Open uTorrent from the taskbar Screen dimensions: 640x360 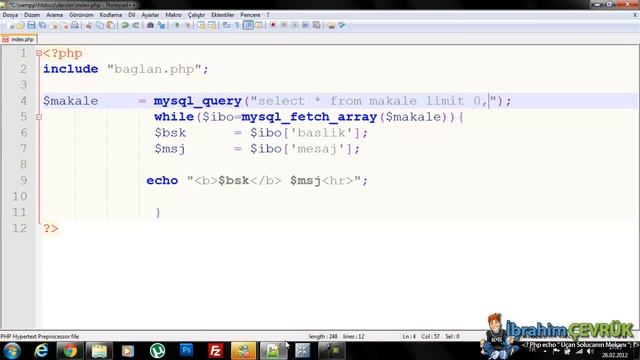(x=157, y=351)
